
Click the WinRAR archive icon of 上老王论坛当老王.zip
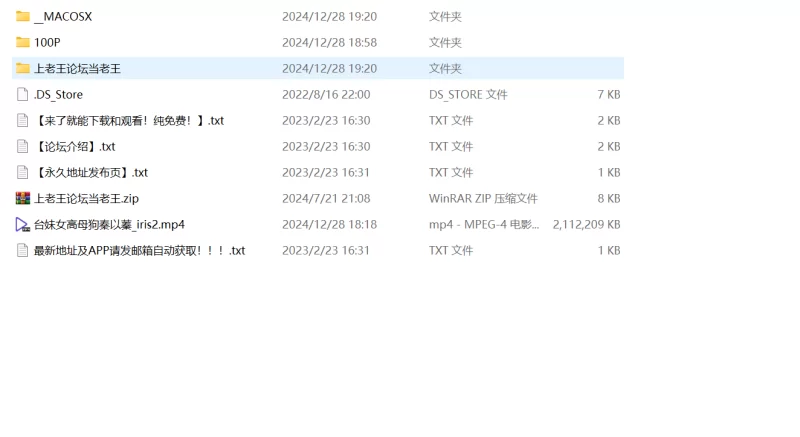tap(22, 198)
